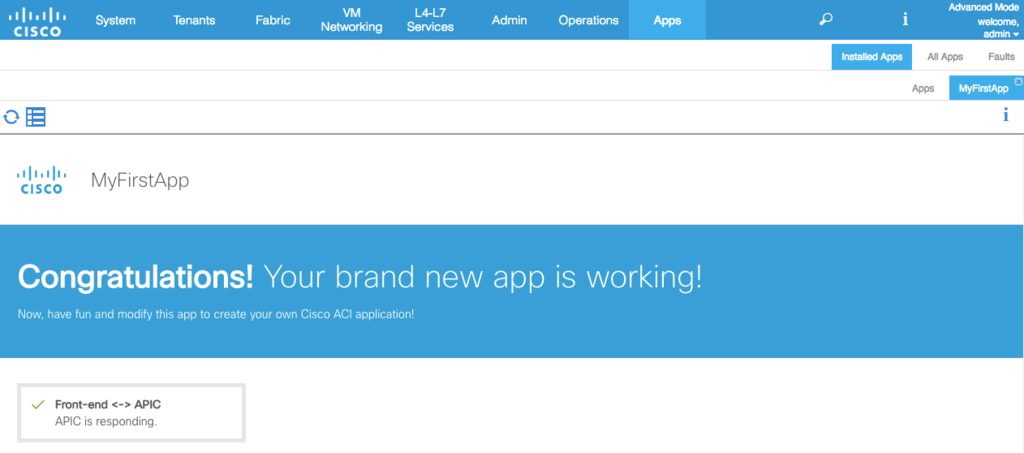Click the Cisco logo in top navigation bar

pyautogui.click(x=38, y=20)
